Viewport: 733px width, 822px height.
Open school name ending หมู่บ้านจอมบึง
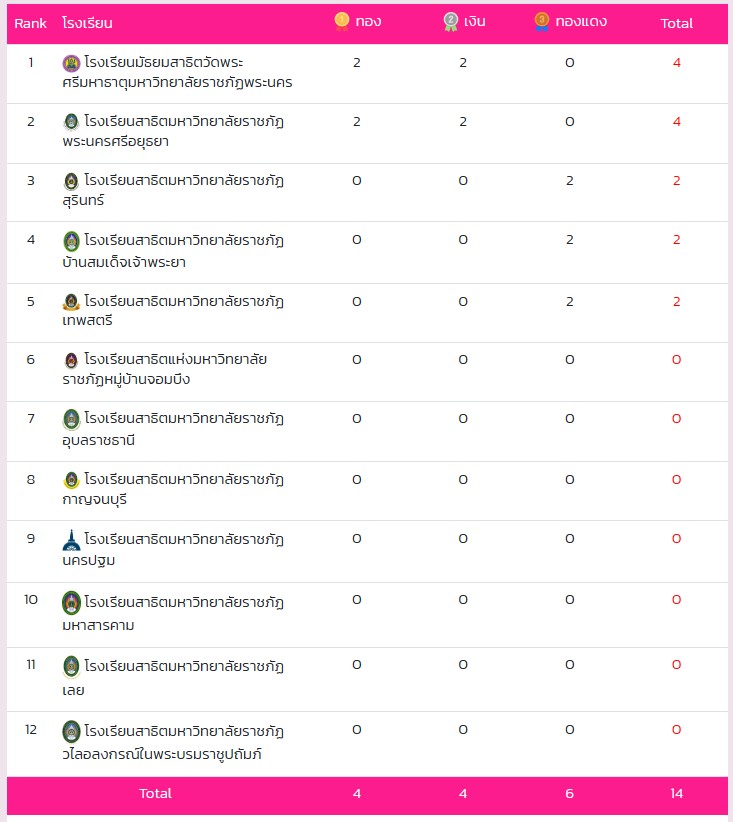click(165, 370)
